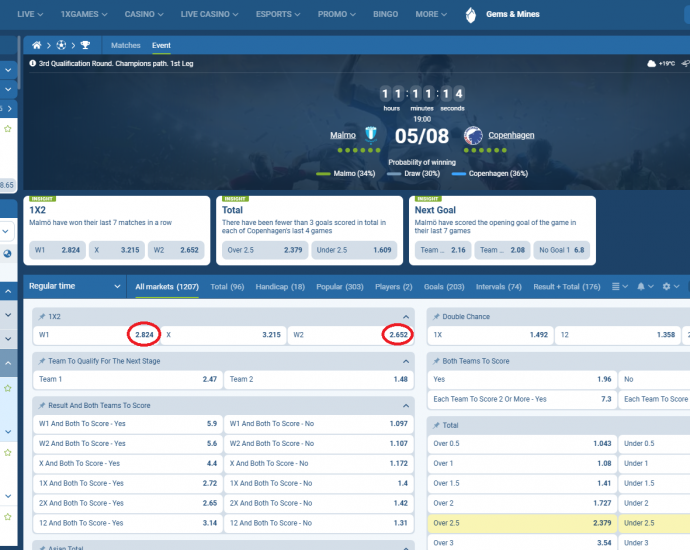Open the PROMO menu
The height and width of the screenshot is (550, 690).
coord(337,15)
